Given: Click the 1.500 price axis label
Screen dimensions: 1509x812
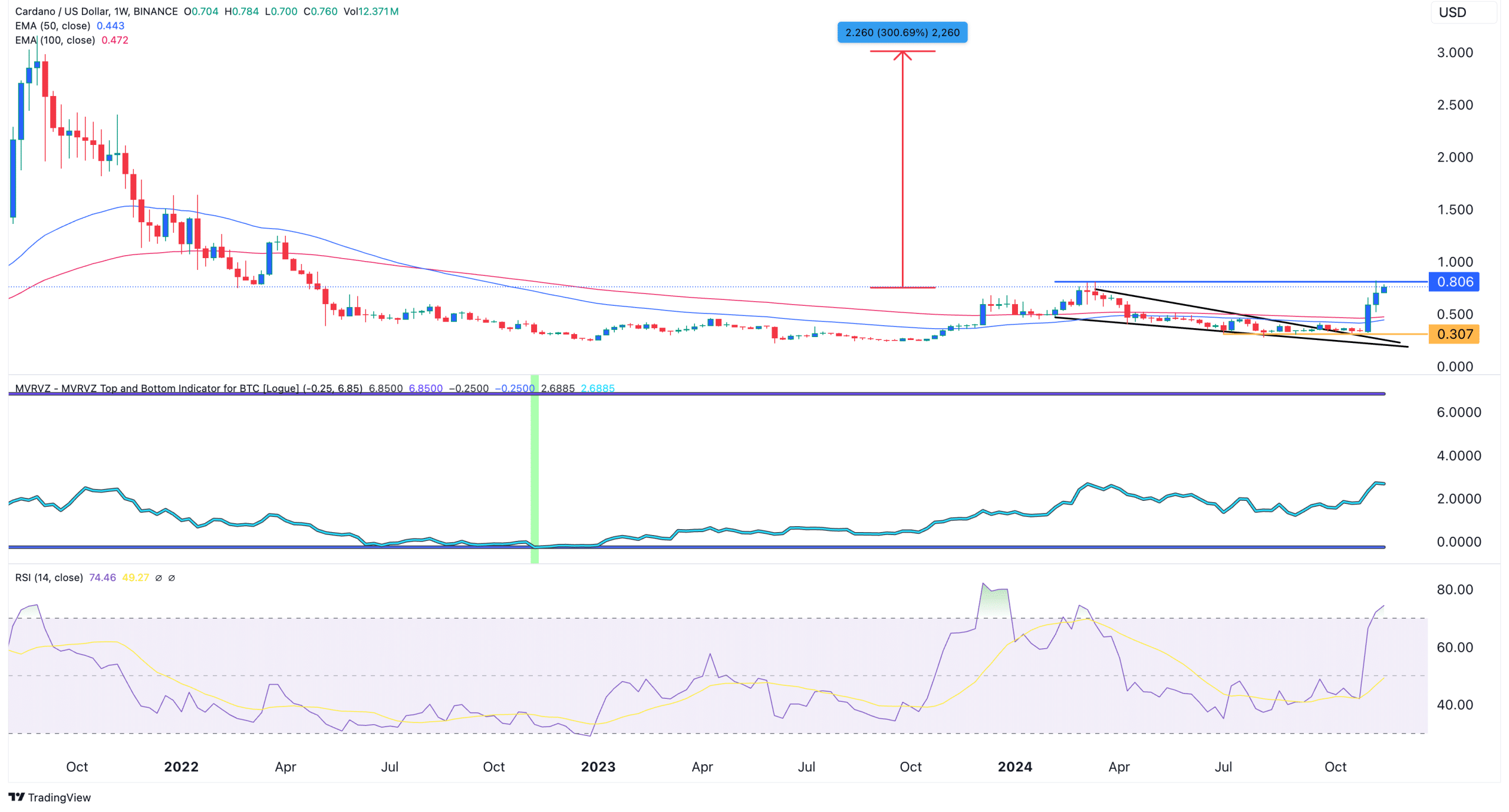Looking at the screenshot, I should click(x=1454, y=210).
